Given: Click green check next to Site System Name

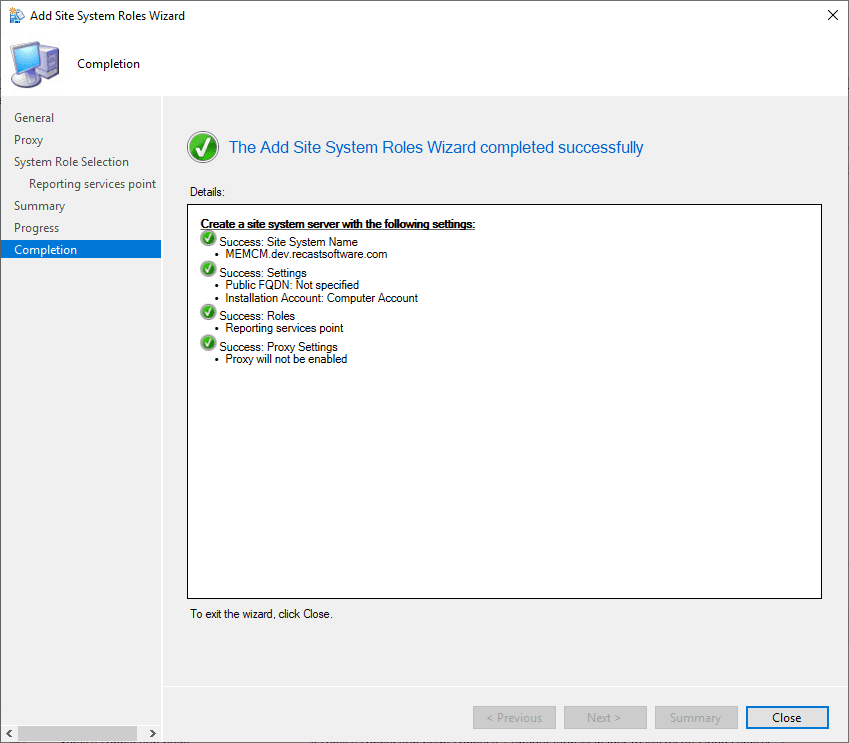Looking at the screenshot, I should point(208,239).
